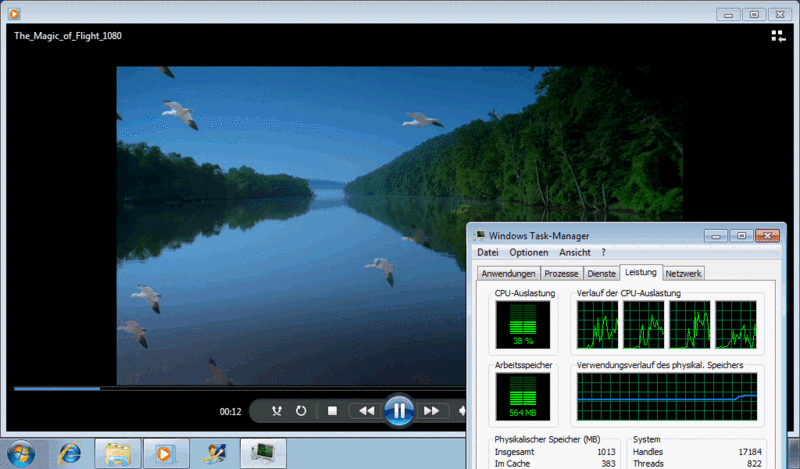The height and width of the screenshot is (469, 800).
Task: Open the Windows Start menu orb
Action: coord(21,454)
